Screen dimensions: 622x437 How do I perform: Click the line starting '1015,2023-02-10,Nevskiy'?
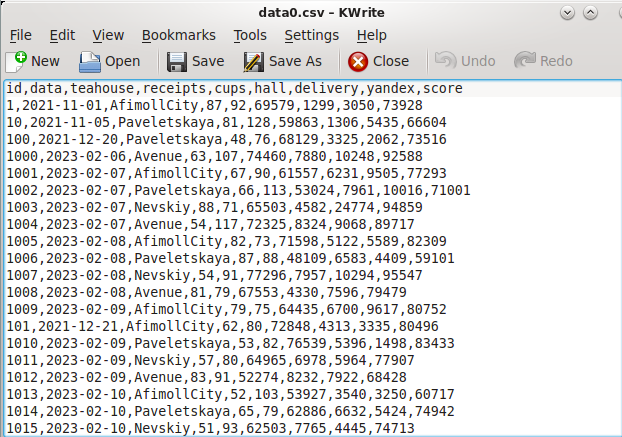[211, 428]
